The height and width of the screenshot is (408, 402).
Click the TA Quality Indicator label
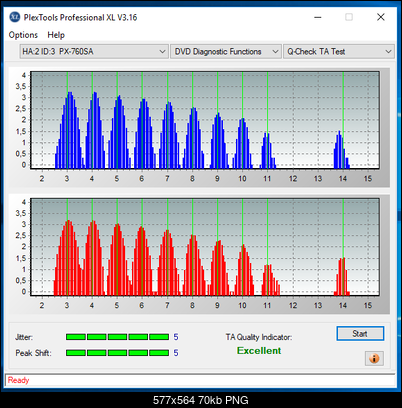[259, 337]
